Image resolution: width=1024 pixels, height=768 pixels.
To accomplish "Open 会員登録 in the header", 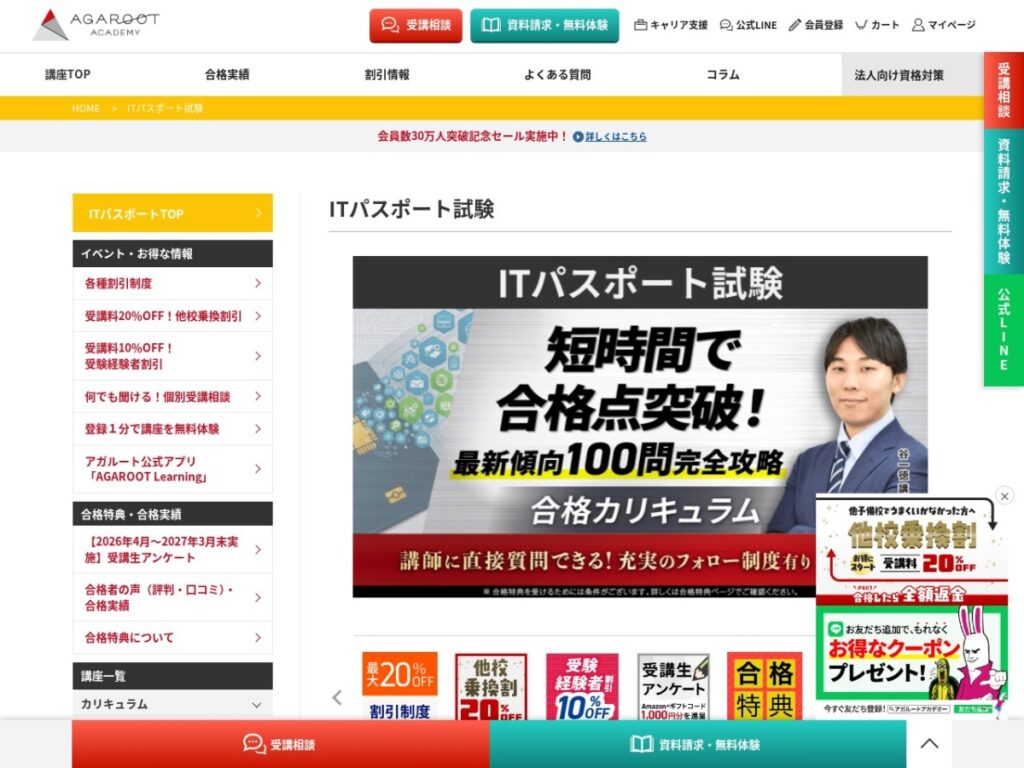I will click(816, 25).
